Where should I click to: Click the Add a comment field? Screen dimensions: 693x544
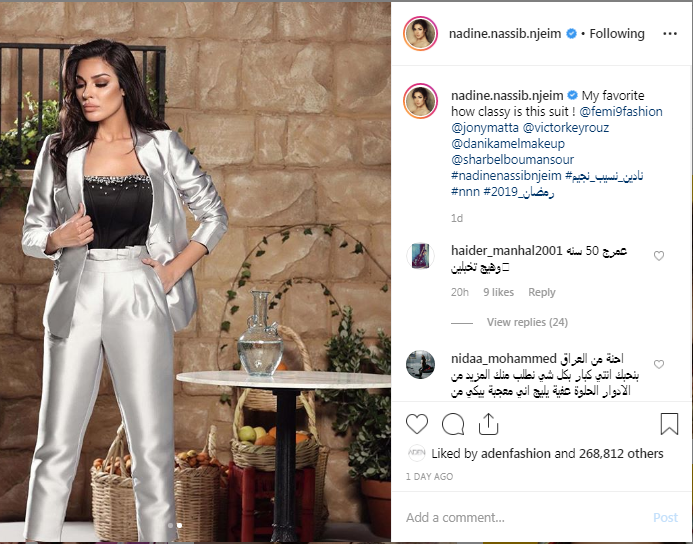pyautogui.click(x=526, y=517)
